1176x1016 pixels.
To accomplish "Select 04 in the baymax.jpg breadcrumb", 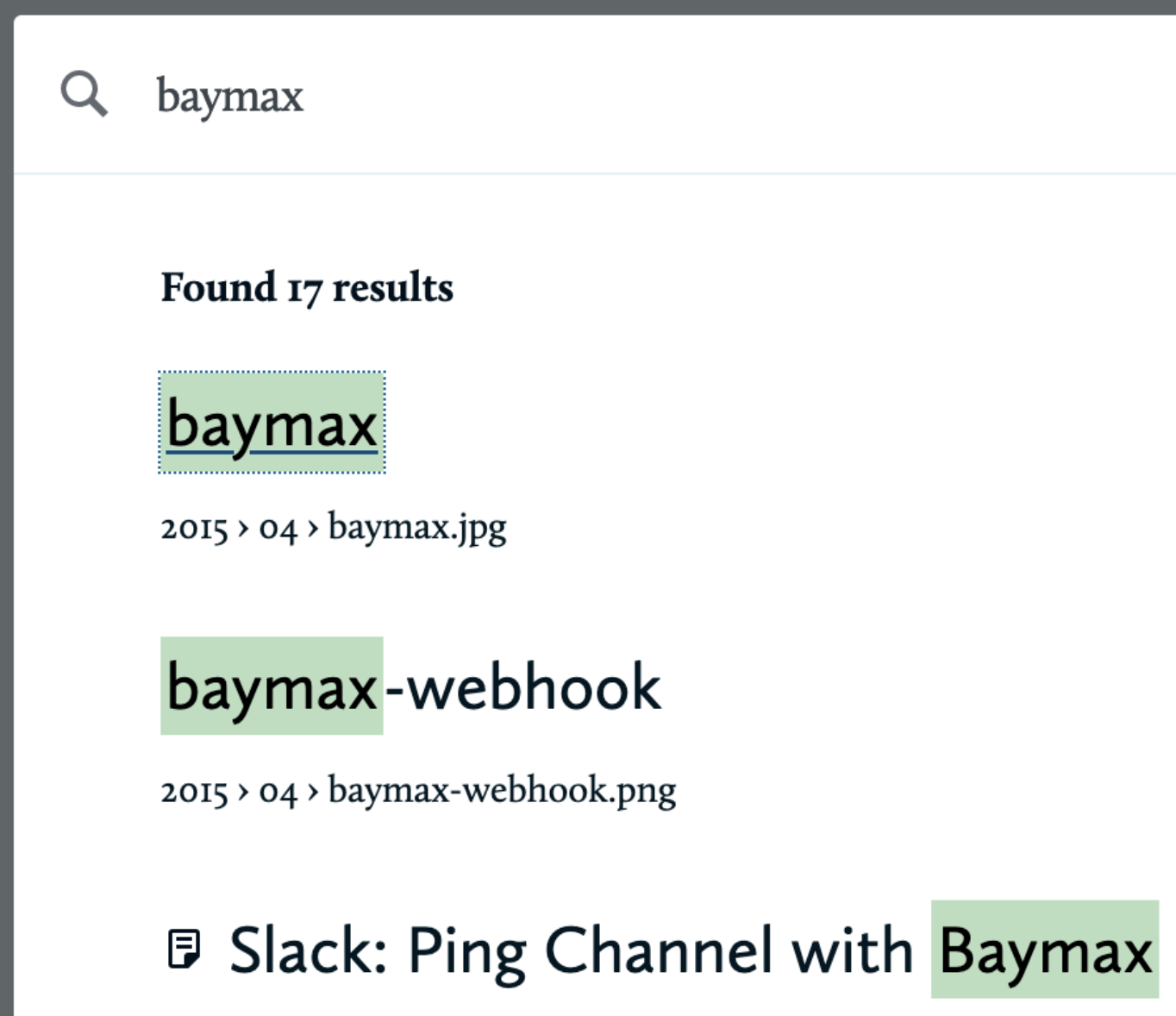I will [278, 527].
